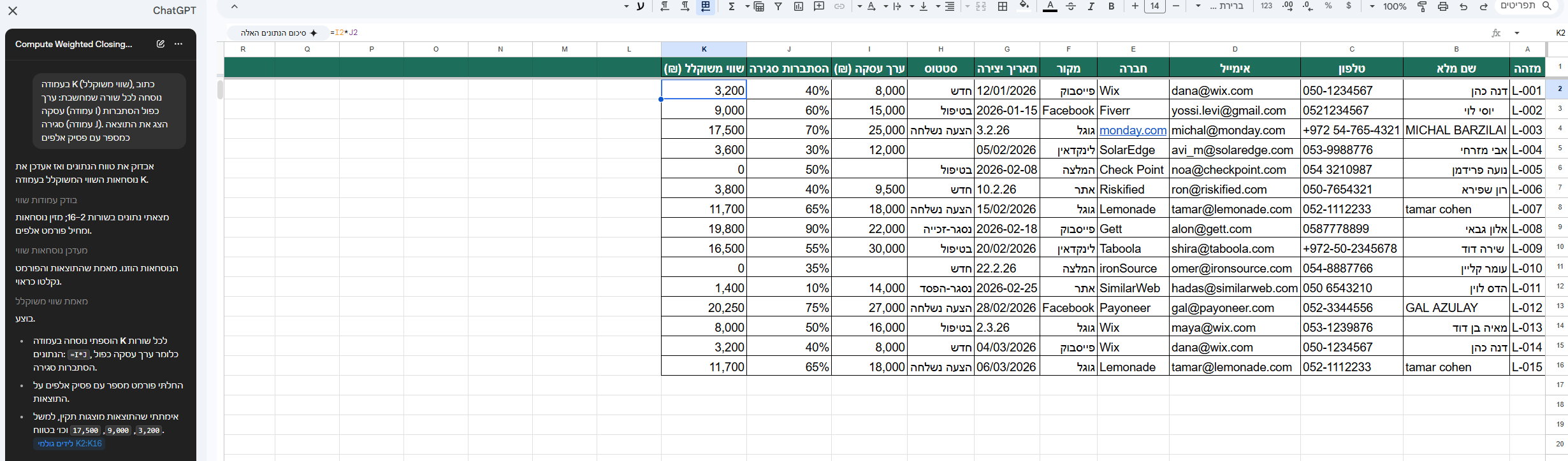
Task: Pick a fill color
Action: pos(1024,6)
